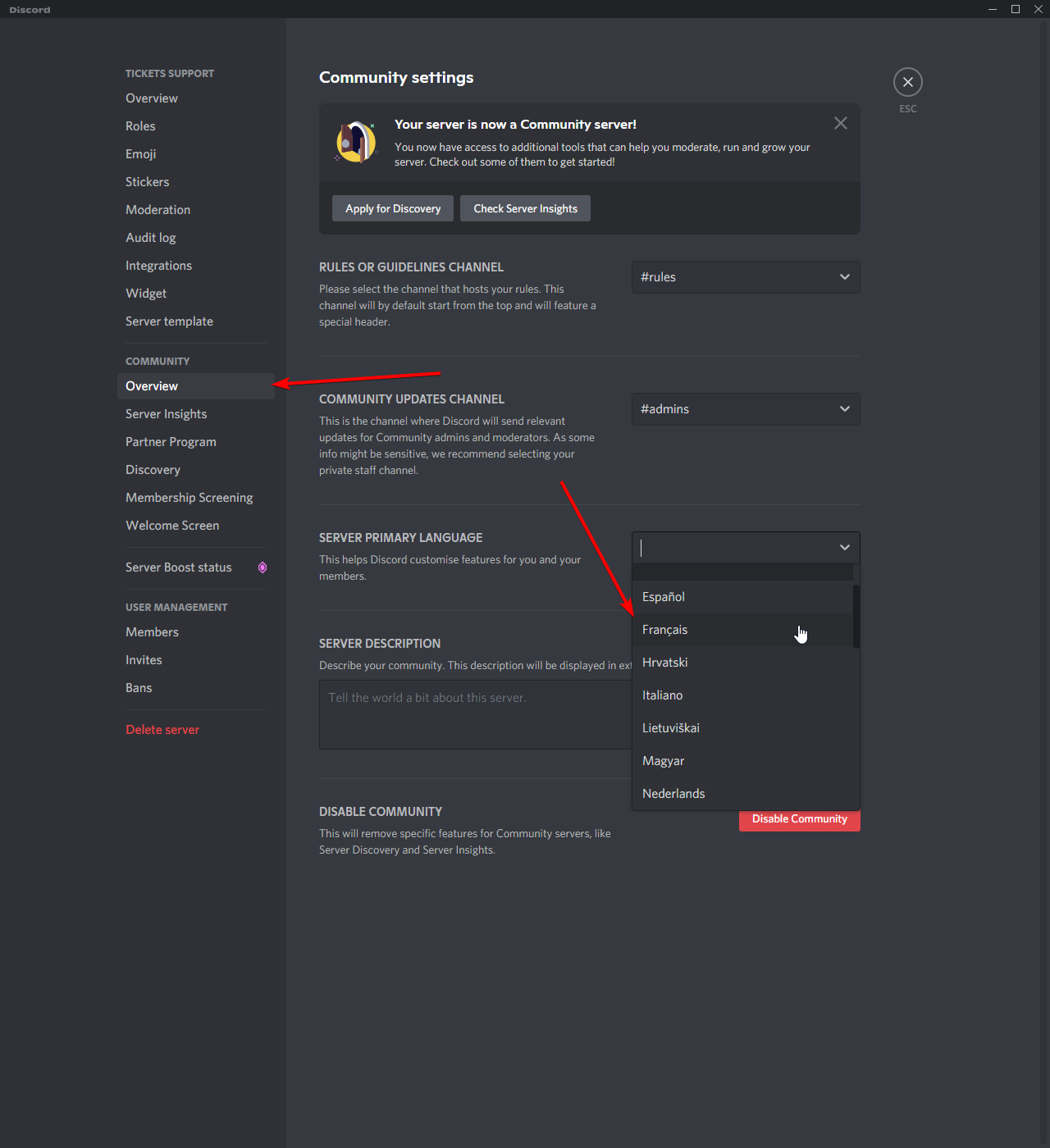Image resolution: width=1050 pixels, height=1148 pixels.
Task: Click the Community server mascot image
Action: point(356,142)
